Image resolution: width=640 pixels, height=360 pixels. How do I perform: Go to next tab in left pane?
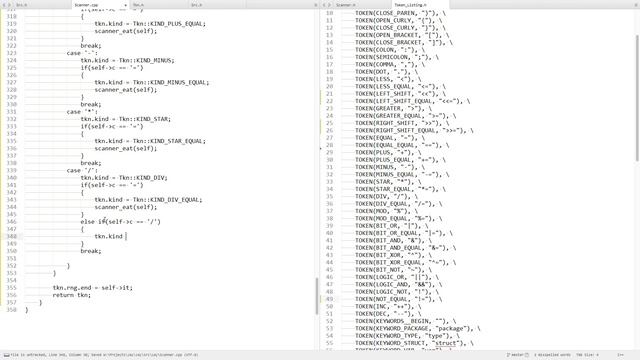click(9, 5)
